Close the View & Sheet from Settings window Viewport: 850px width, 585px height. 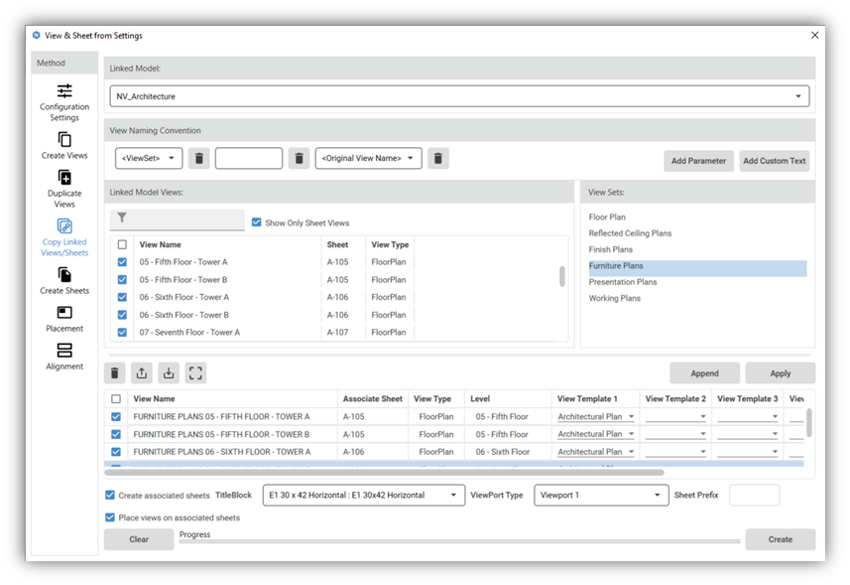click(815, 35)
